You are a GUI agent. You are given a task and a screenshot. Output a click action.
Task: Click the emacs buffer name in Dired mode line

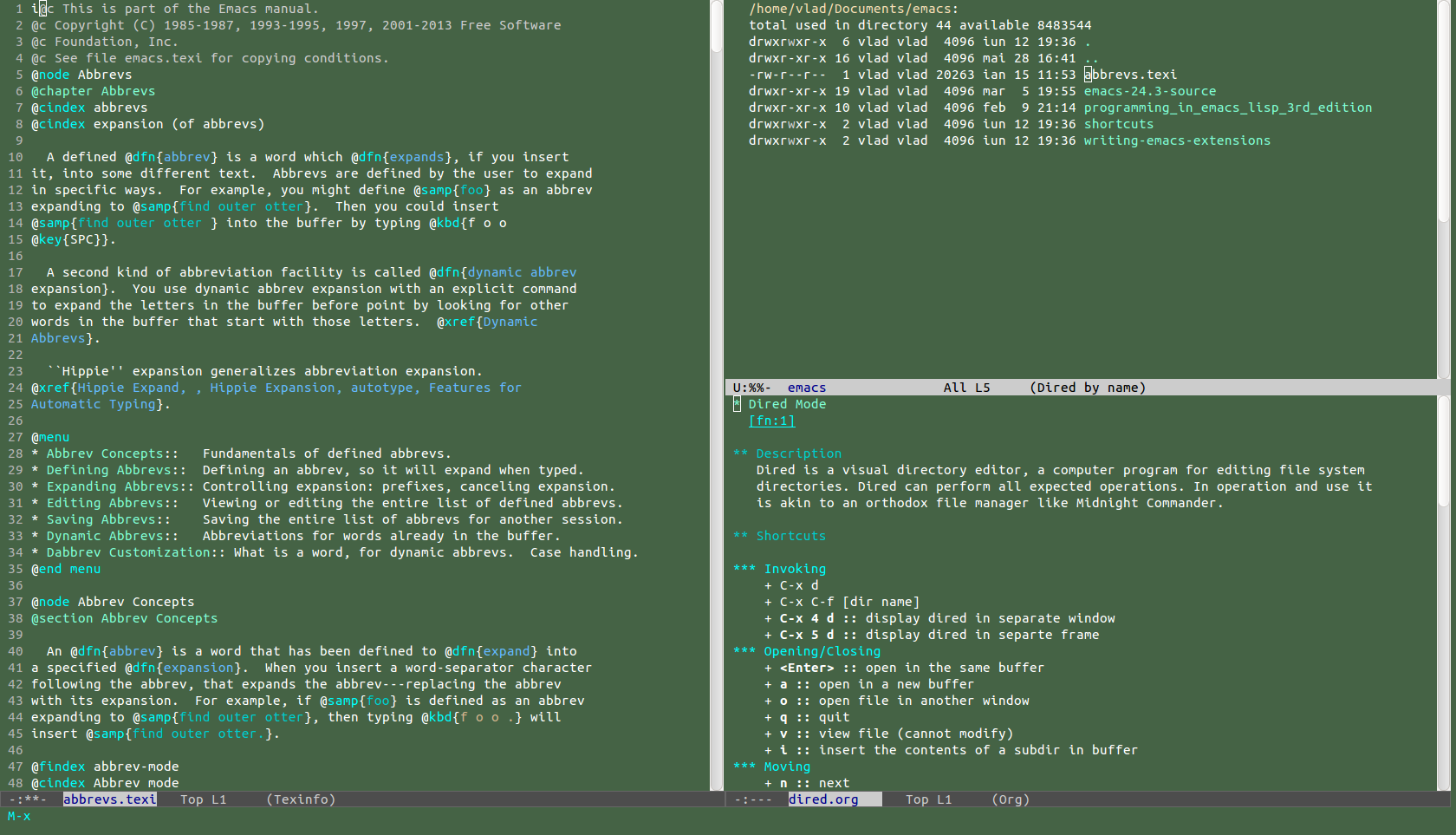point(806,388)
